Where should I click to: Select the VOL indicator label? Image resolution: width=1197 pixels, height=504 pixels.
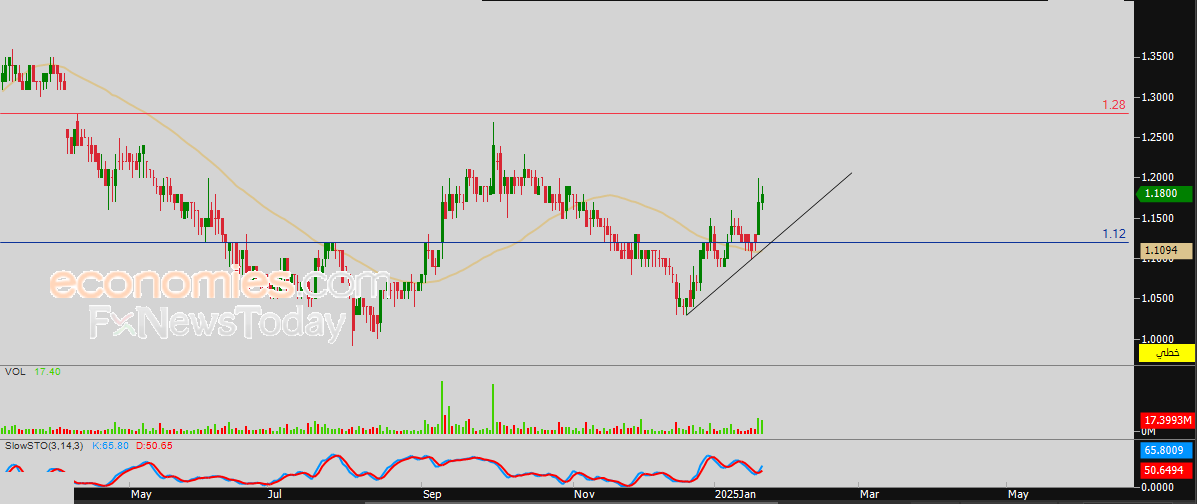pyautogui.click(x=13, y=372)
